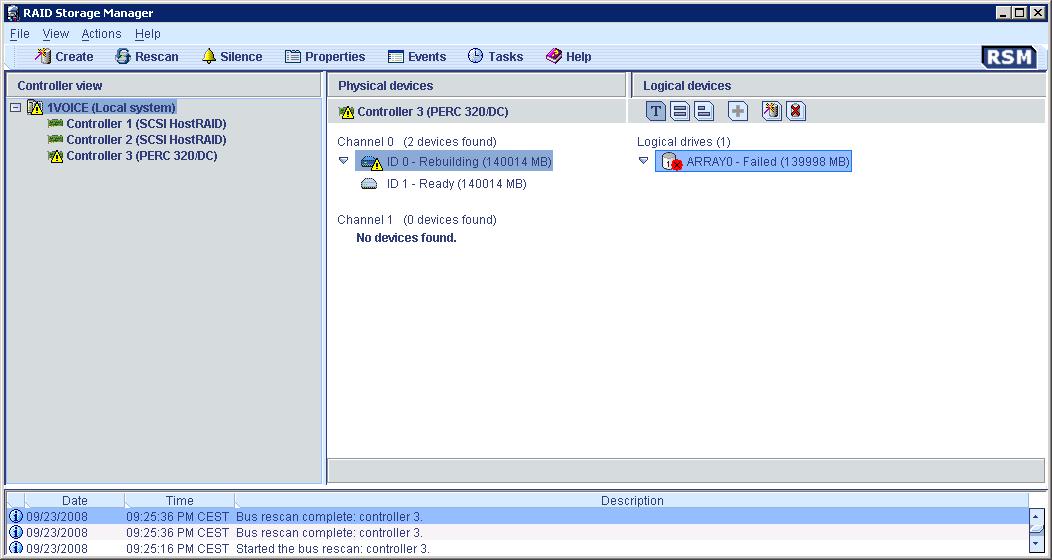Click warning icon beside Controller 3 in tree

click(56, 156)
